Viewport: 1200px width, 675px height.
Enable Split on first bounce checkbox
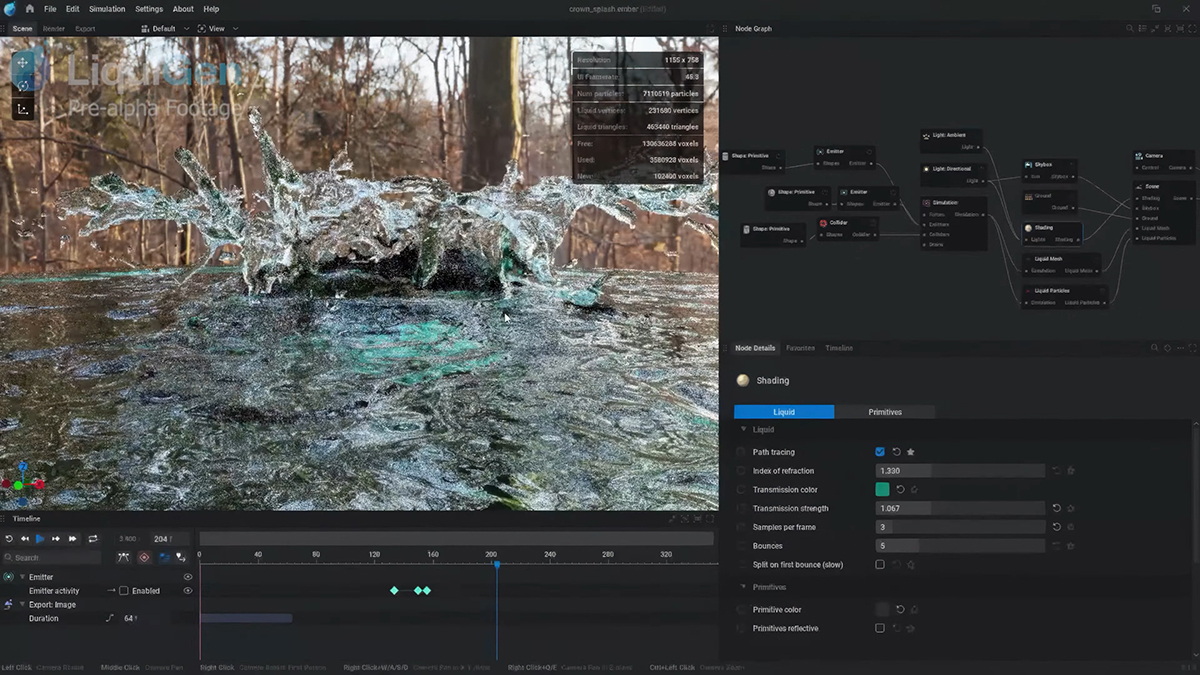point(880,565)
